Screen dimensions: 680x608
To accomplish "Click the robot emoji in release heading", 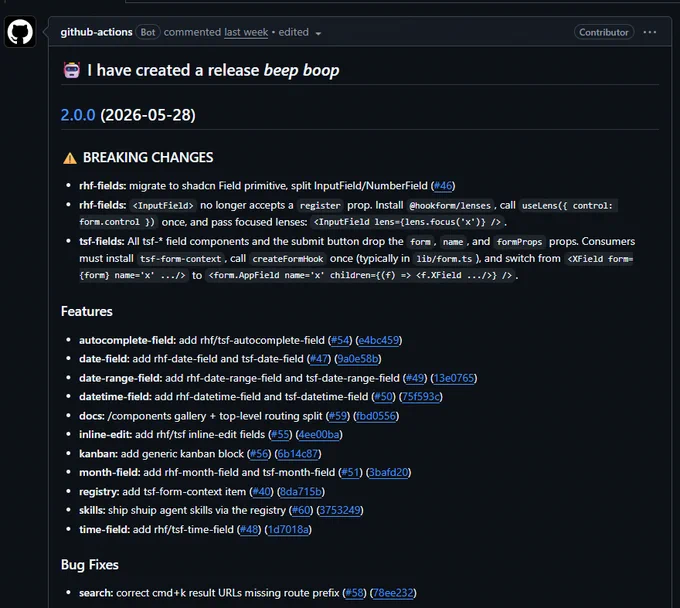I will click(x=72, y=70).
